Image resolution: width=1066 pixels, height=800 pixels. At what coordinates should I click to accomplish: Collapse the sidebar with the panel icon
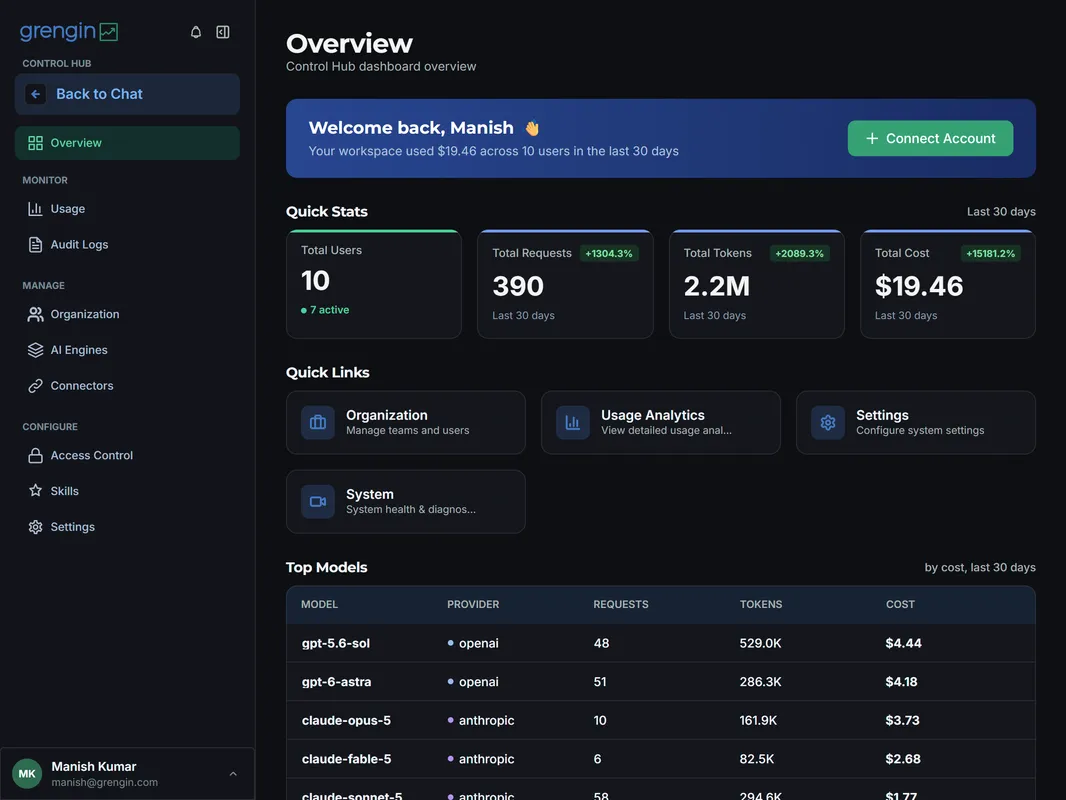pos(222,32)
